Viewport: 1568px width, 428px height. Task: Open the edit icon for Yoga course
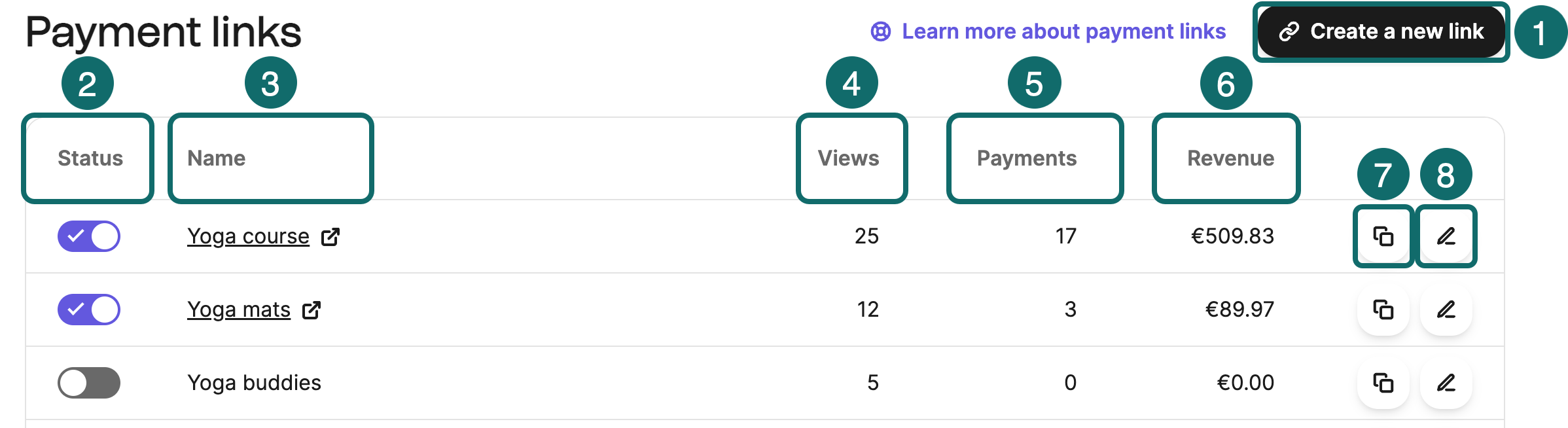pyautogui.click(x=1446, y=236)
